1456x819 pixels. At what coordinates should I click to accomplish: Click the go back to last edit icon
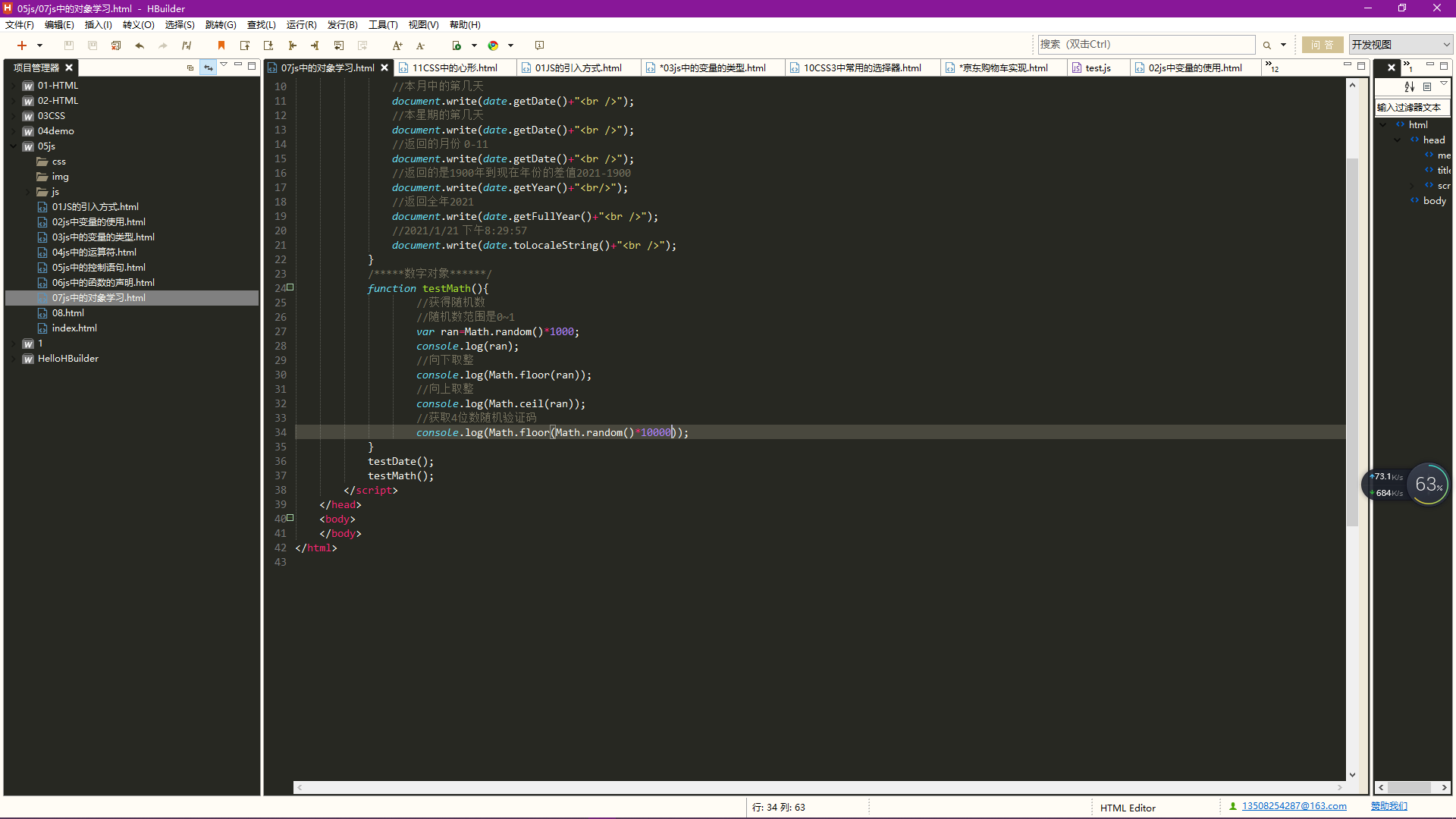coord(339,45)
